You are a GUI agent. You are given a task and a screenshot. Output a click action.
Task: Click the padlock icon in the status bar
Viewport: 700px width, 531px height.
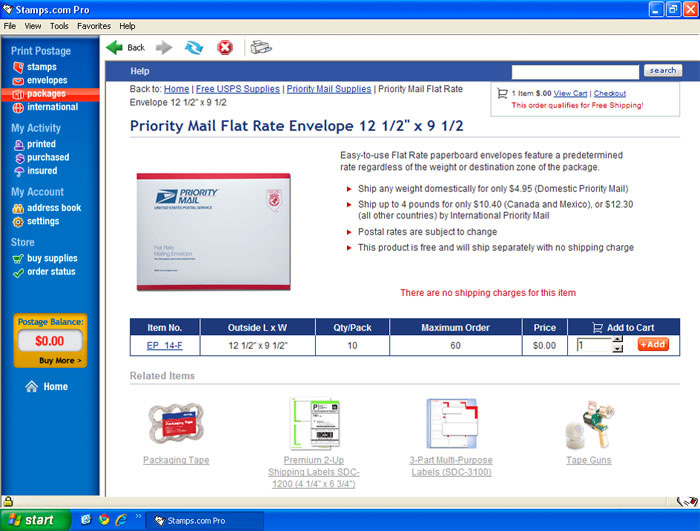pos(8,502)
